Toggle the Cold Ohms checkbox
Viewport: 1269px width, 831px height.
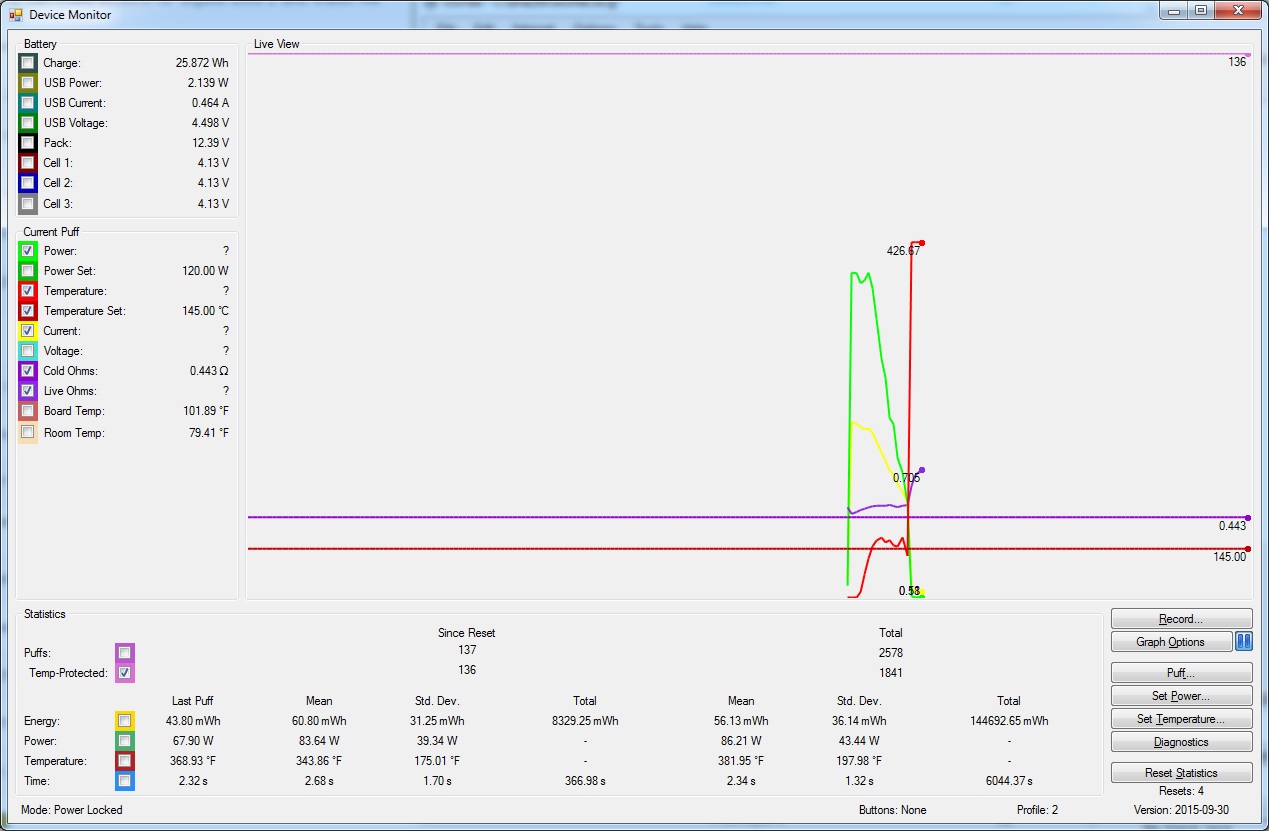click(x=27, y=371)
